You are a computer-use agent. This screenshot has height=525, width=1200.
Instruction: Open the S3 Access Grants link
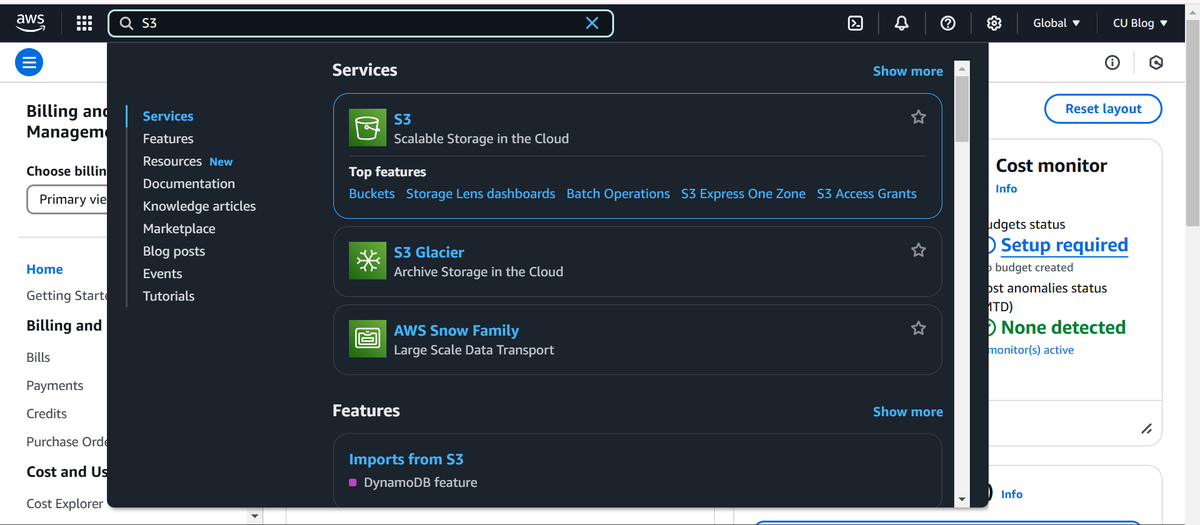point(866,194)
